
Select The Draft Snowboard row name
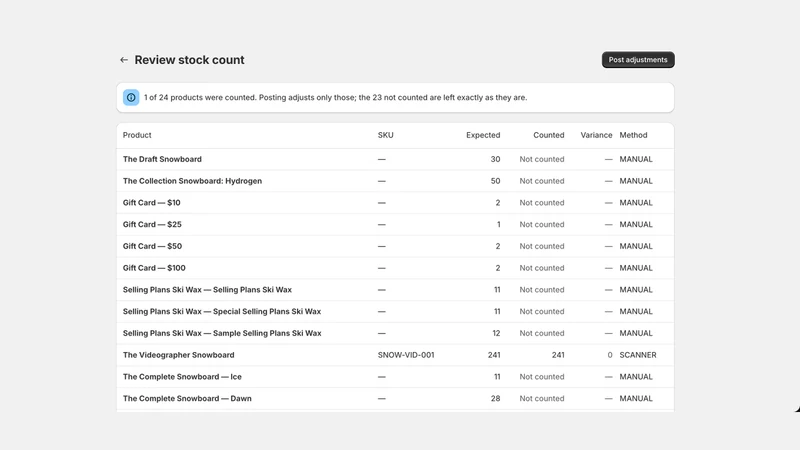[162, 159]
